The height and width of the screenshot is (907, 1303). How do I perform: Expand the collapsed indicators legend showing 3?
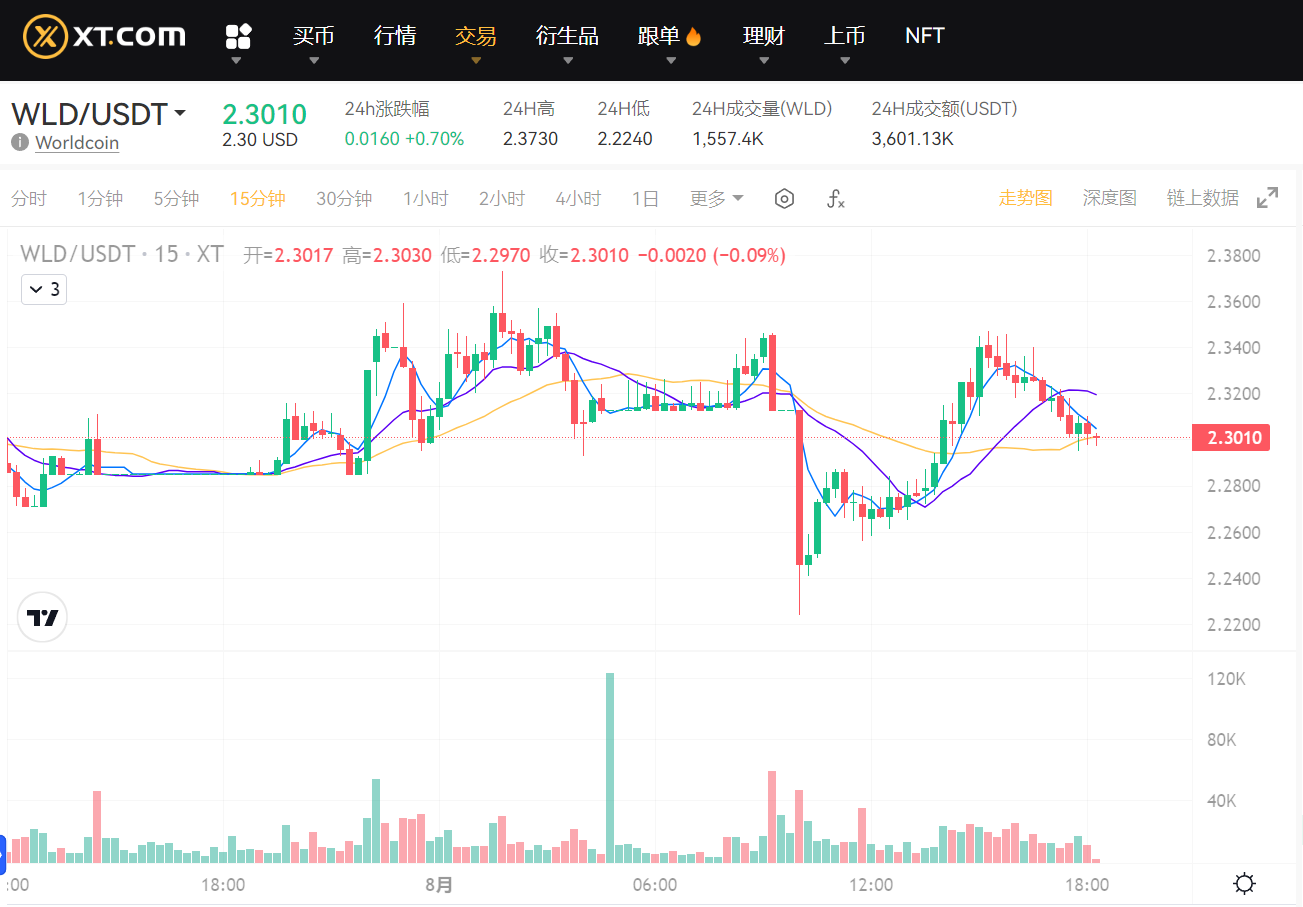coord(44,290)
